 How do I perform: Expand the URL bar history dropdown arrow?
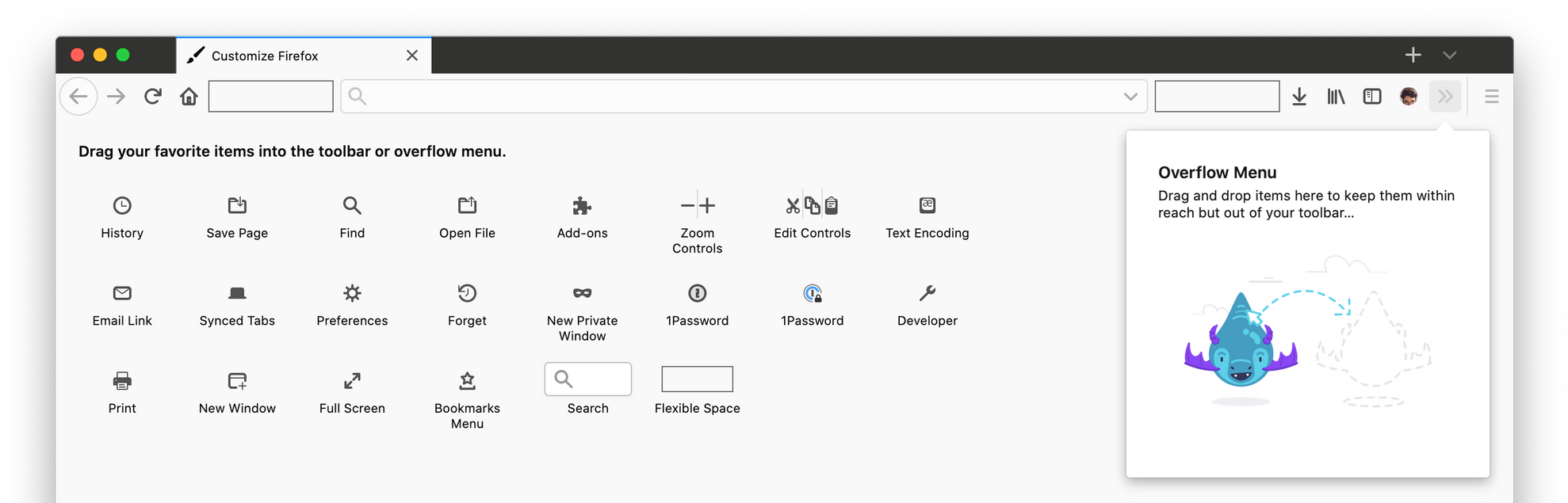coord(1130,97)
